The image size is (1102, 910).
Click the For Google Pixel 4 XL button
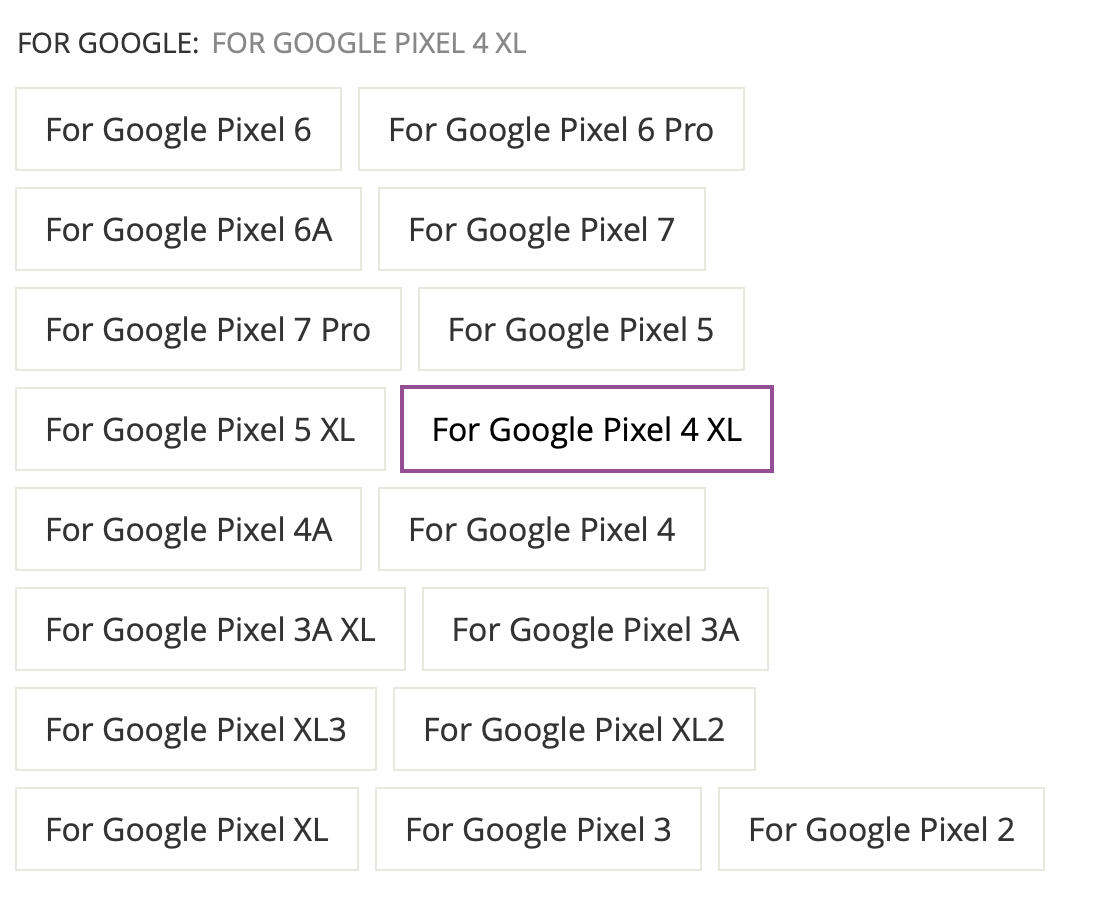pos(587,430)
